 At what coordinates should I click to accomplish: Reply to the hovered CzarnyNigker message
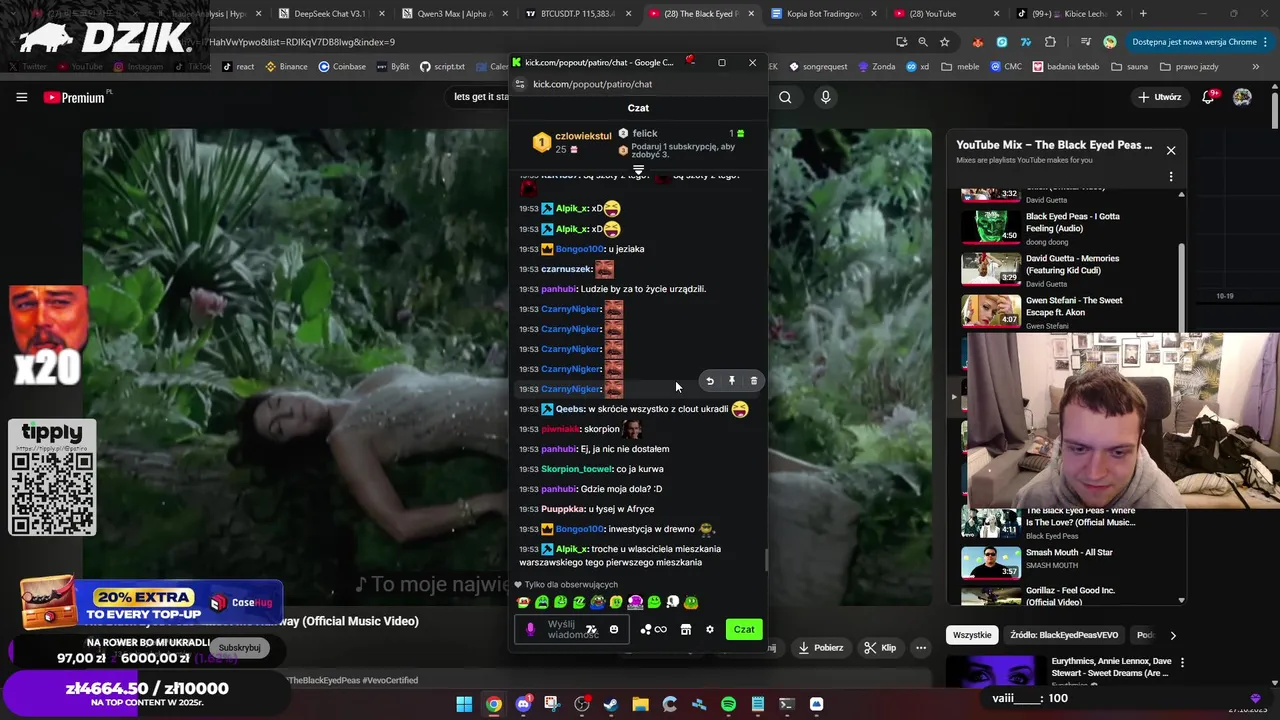(710, 381)
